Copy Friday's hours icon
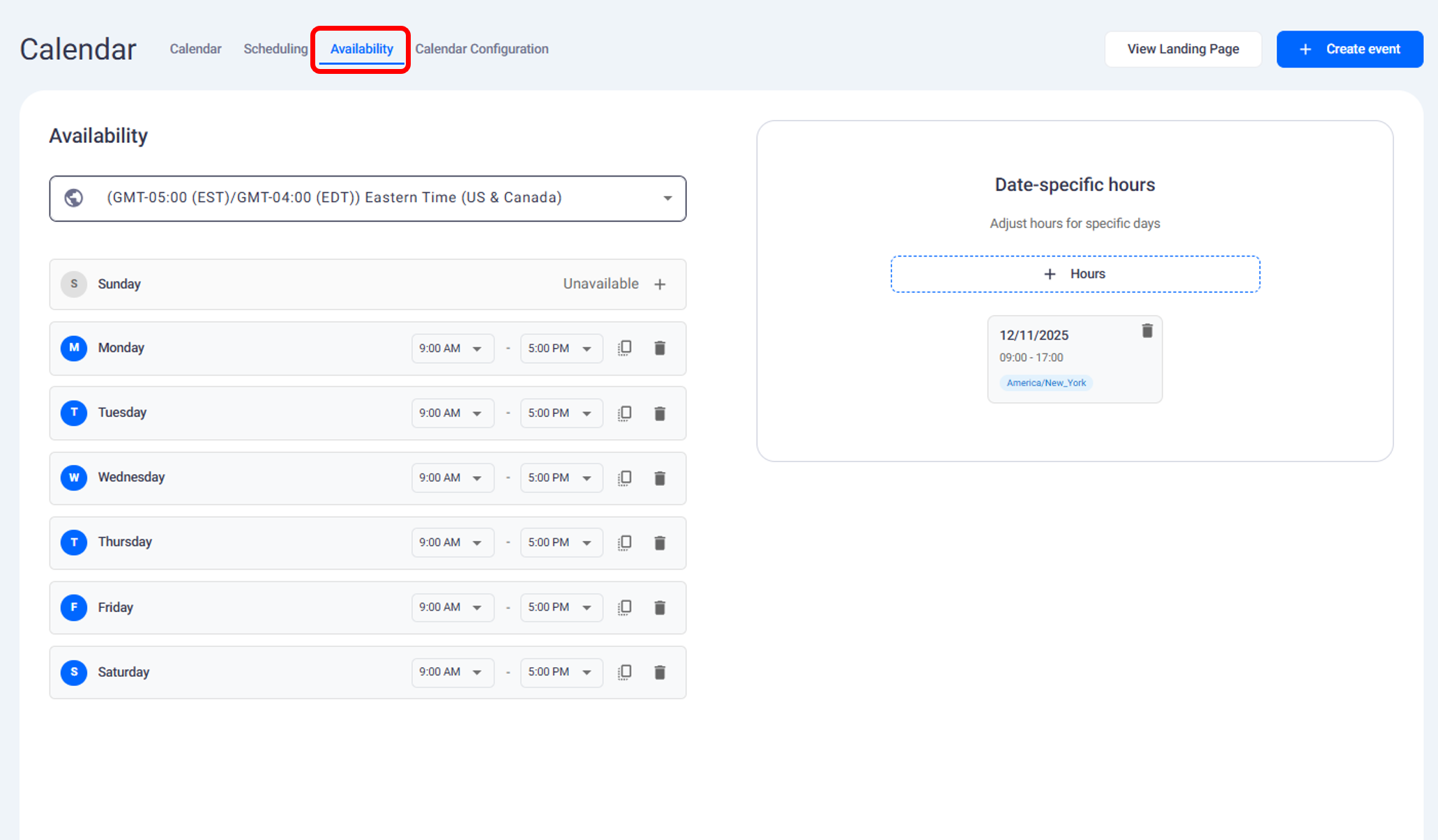This screenshot has height=840, width=1438. (625, 607)
